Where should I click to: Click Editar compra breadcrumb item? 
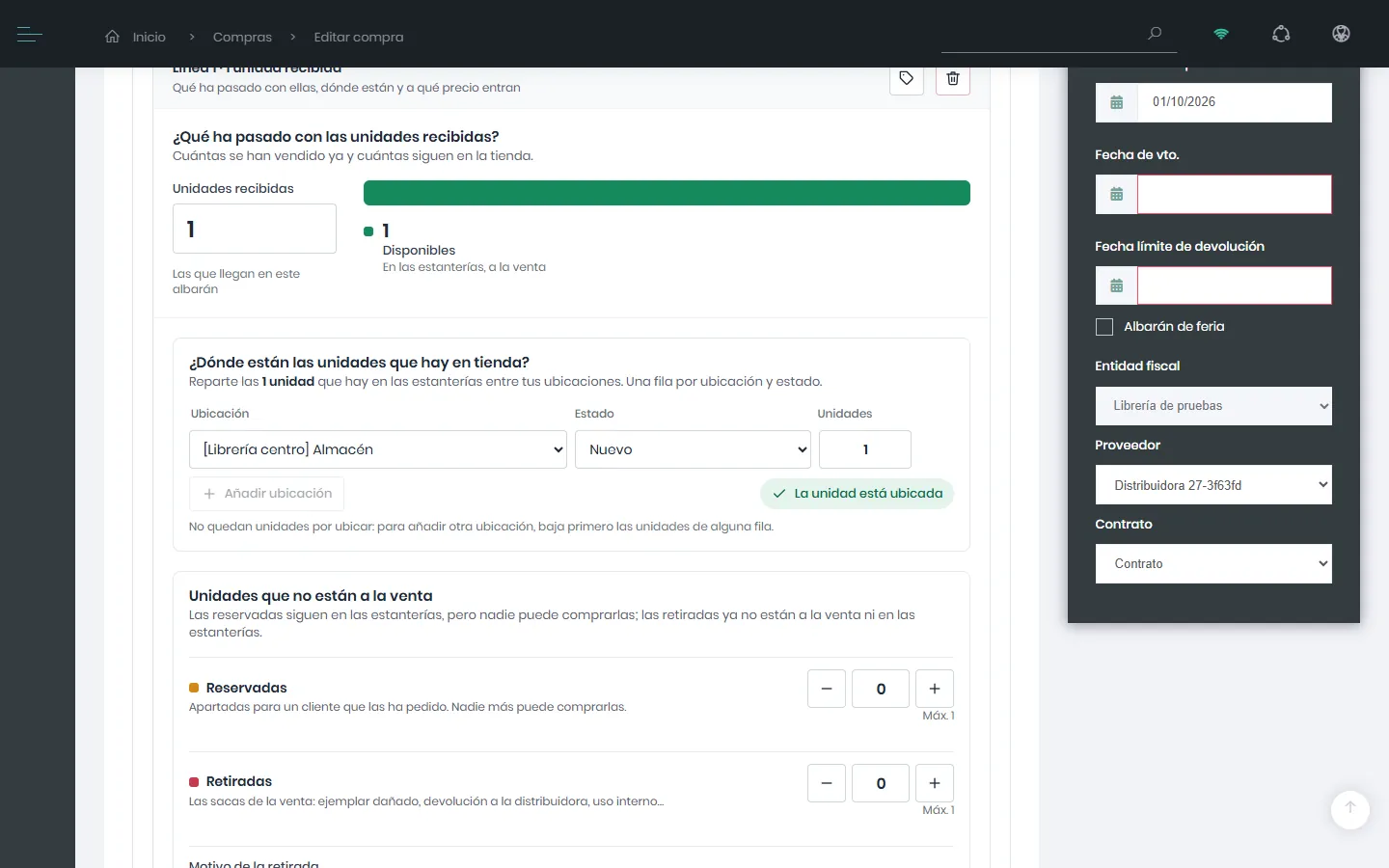coord(359,37)
